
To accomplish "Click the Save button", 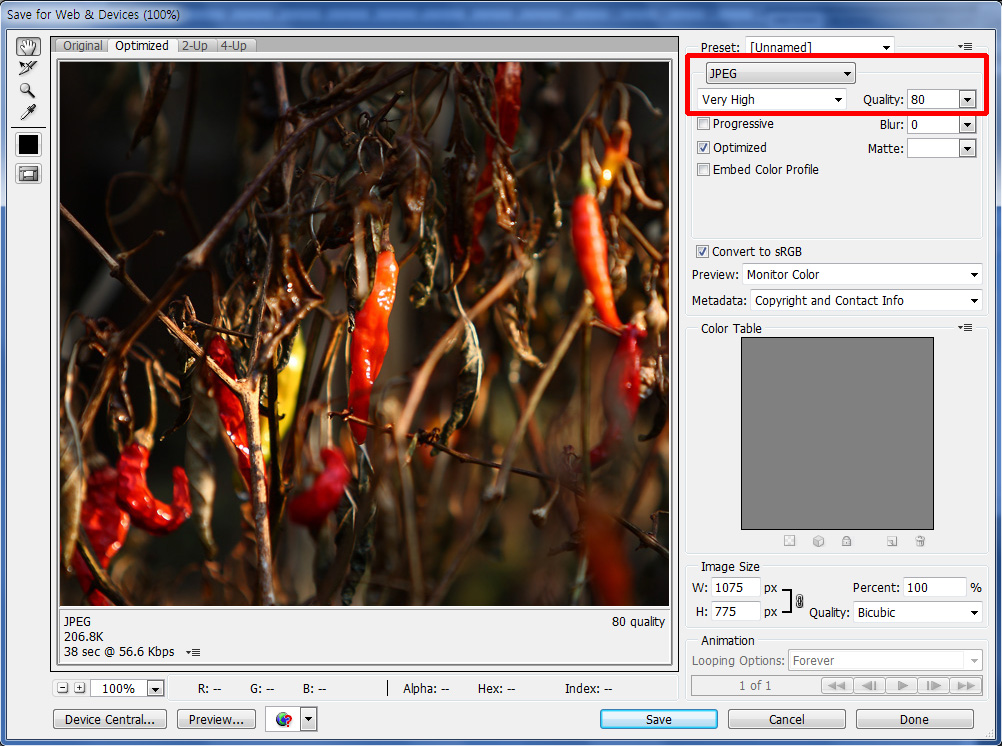I will click(x=658, y=719).
